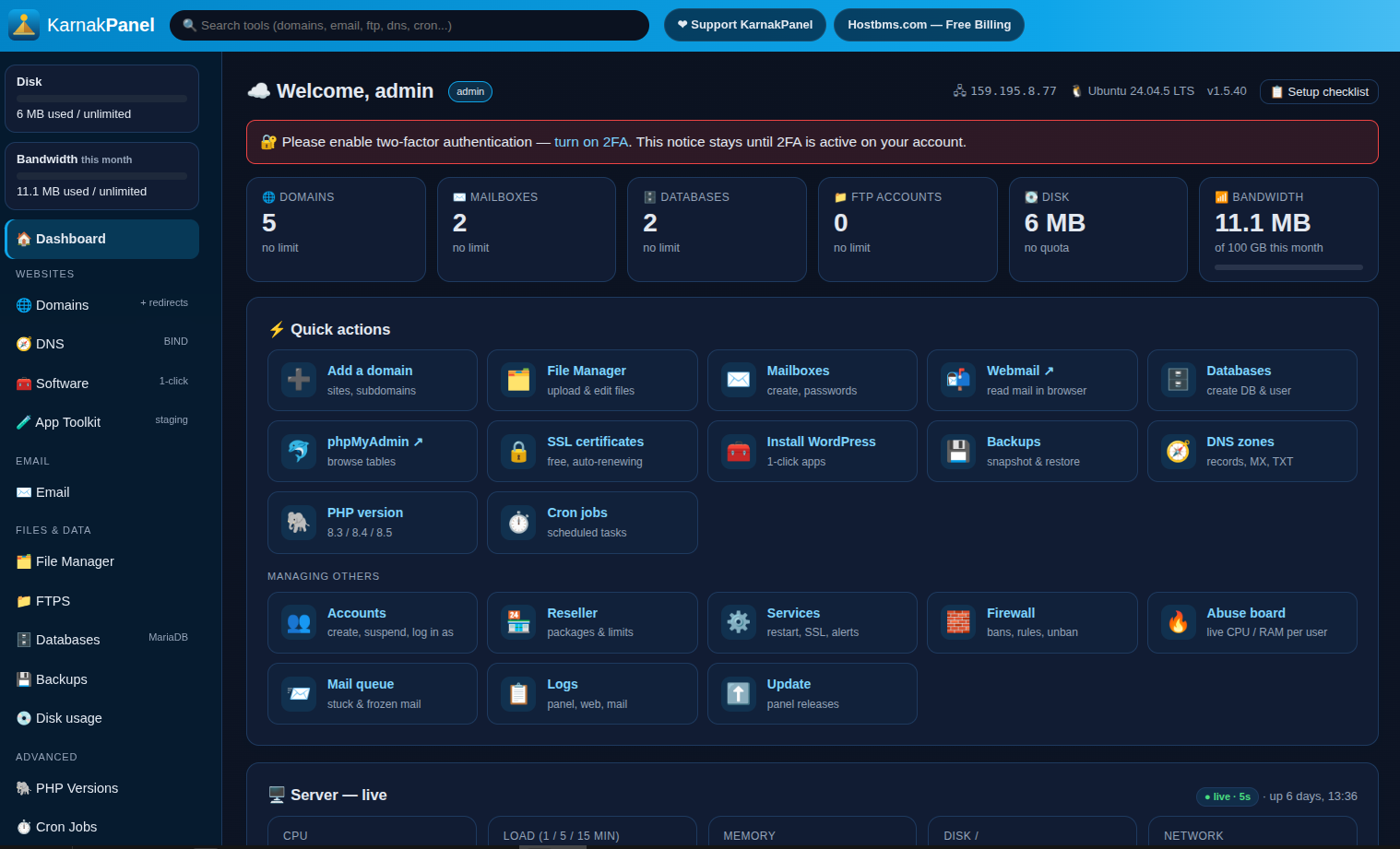The height and width of the screenshot is (849, 1400).
Task: Click the SSL certificates padlock icon
Action: point(518,451)
